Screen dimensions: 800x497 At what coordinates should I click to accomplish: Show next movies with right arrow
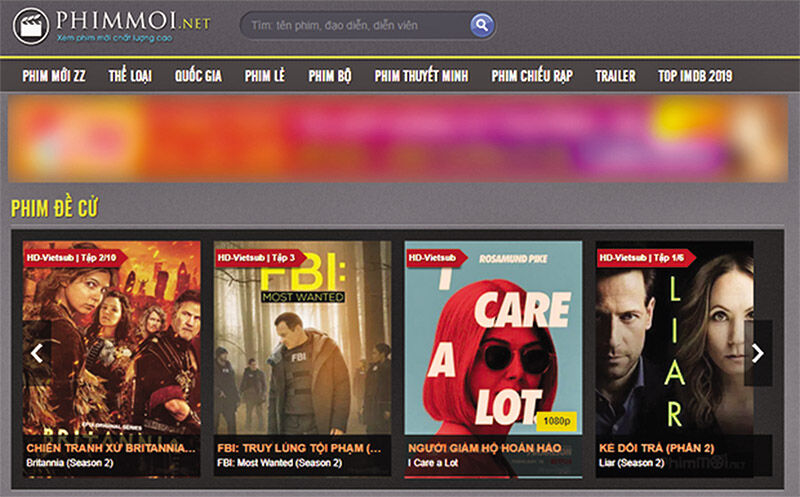[x=758, y=353]
